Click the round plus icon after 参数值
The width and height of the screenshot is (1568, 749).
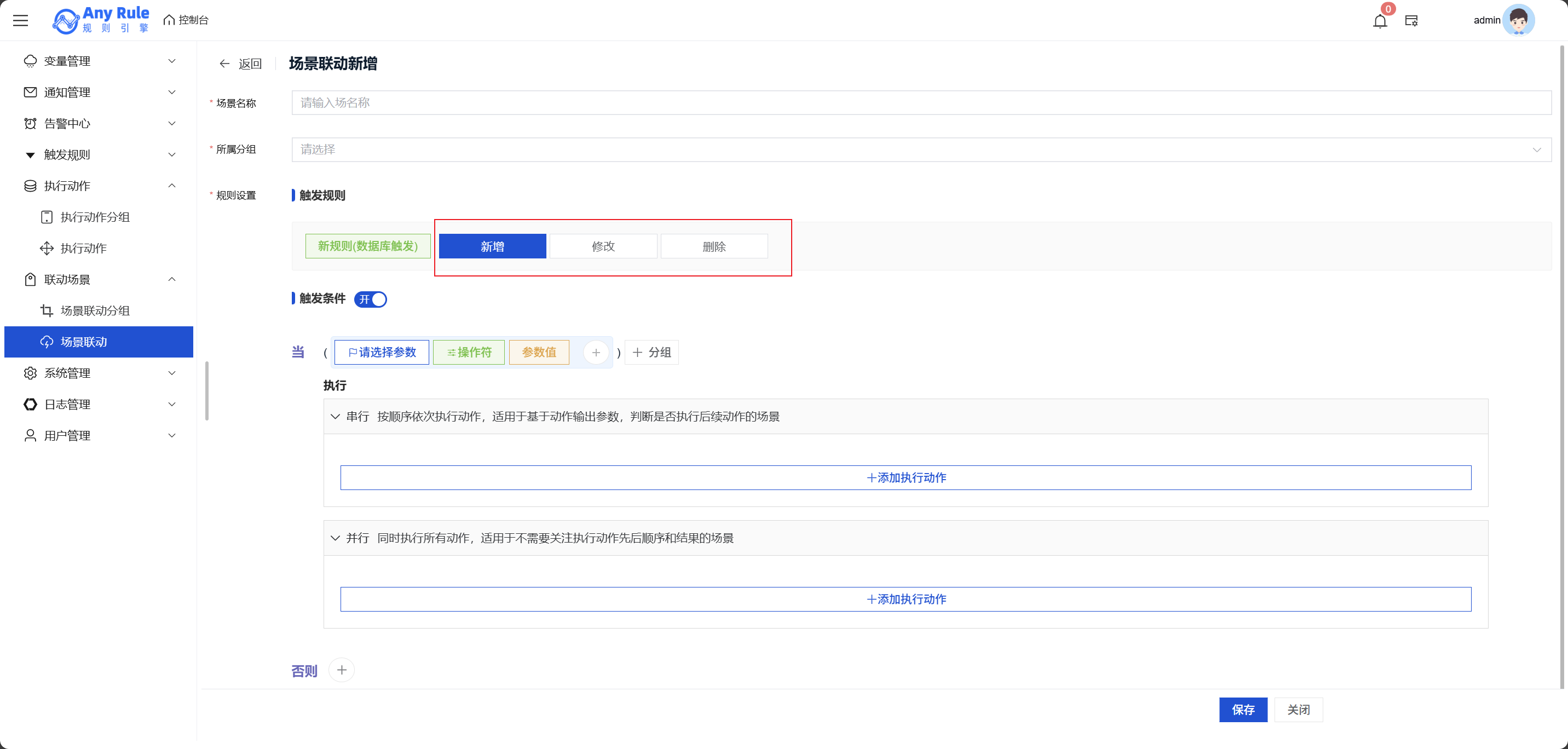(596, 353)
